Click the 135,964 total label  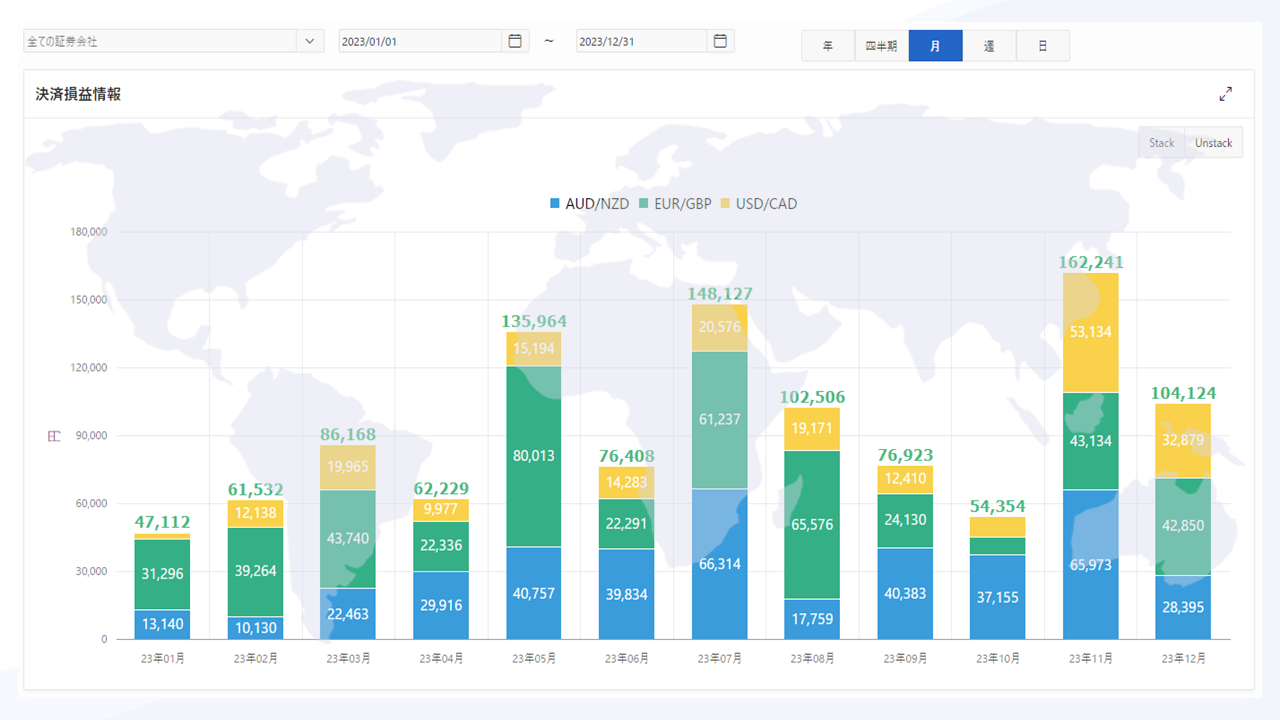tap(534, 322)
